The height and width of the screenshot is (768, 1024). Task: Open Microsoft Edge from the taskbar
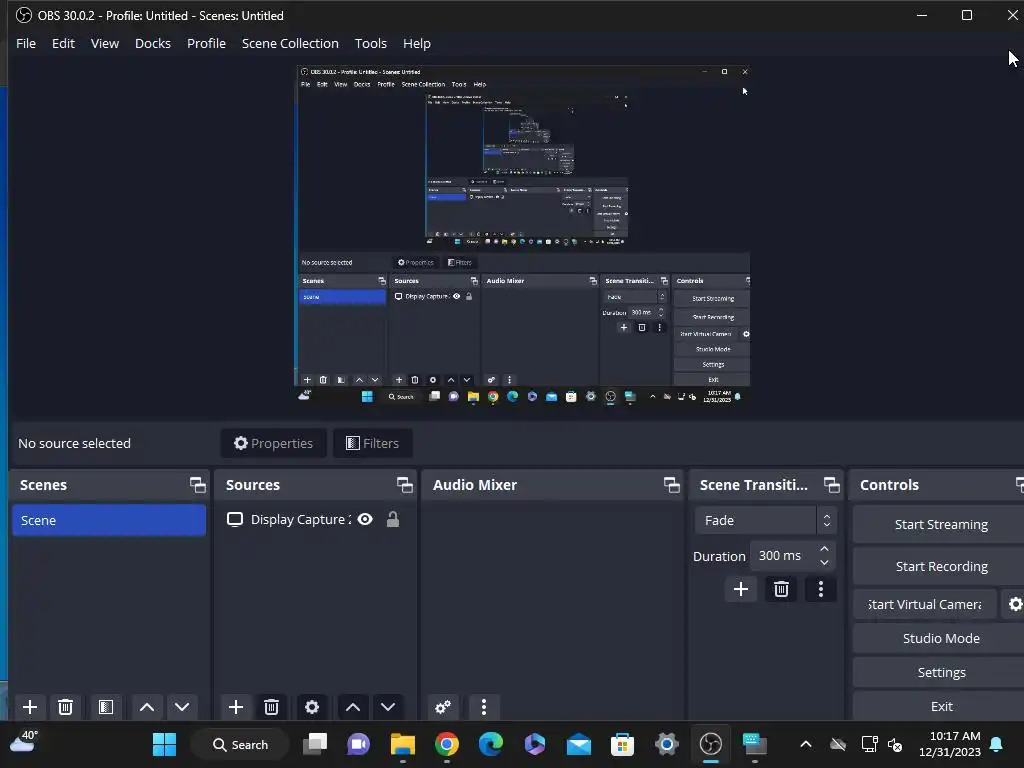(x=490, y=744)
